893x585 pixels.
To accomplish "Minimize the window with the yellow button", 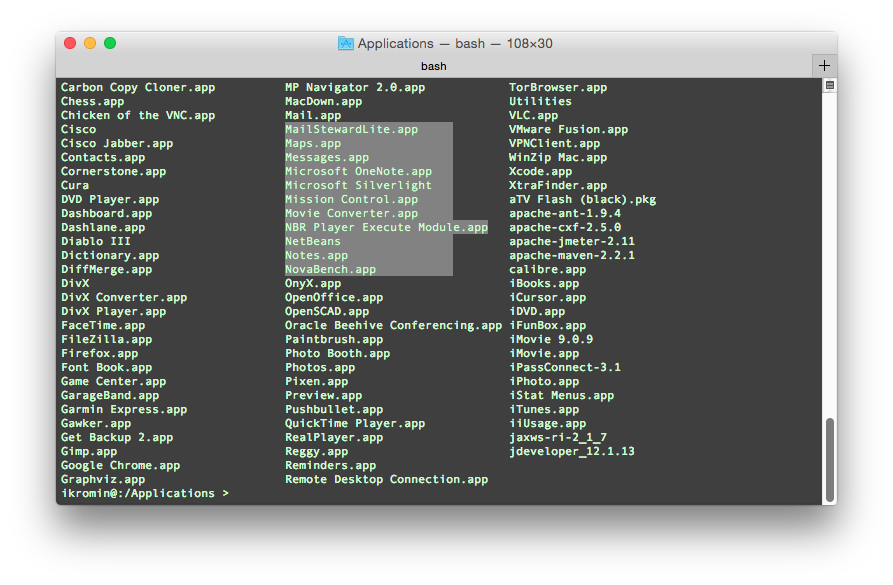I will coord(90,43).
